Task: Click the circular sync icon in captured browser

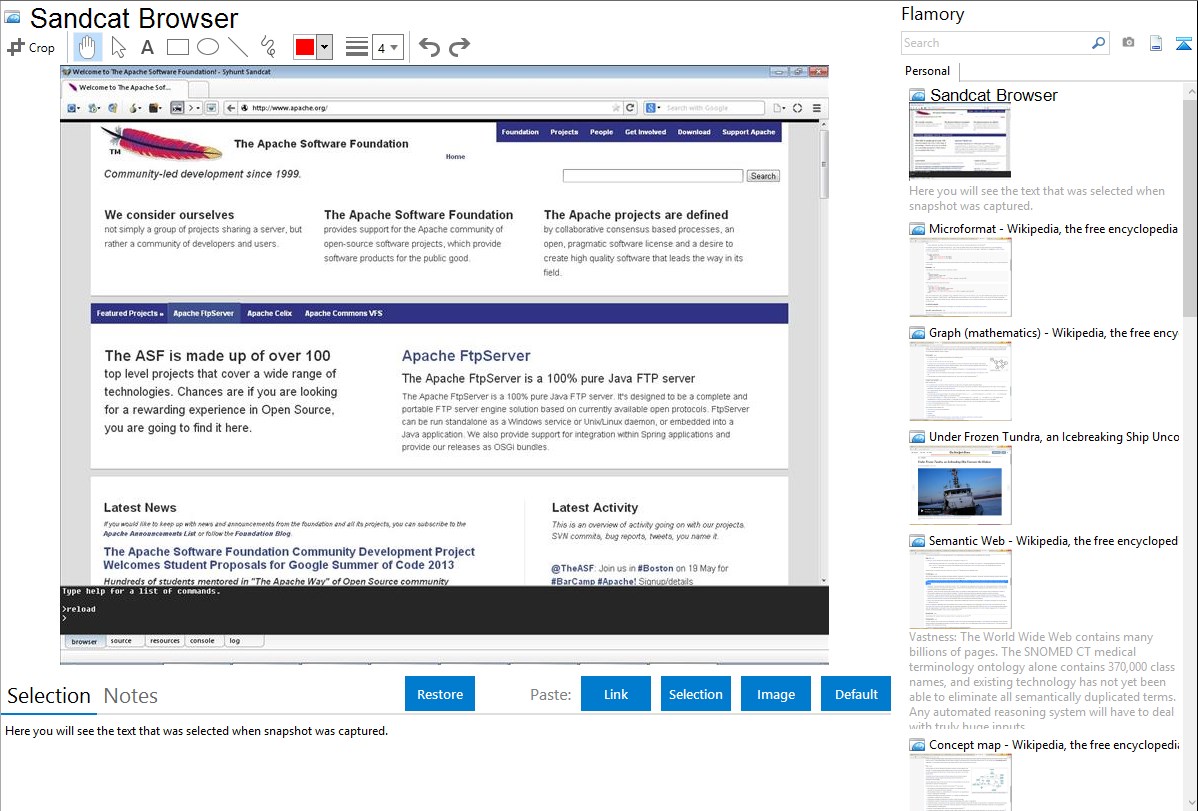Action: [x=798, y=108]
